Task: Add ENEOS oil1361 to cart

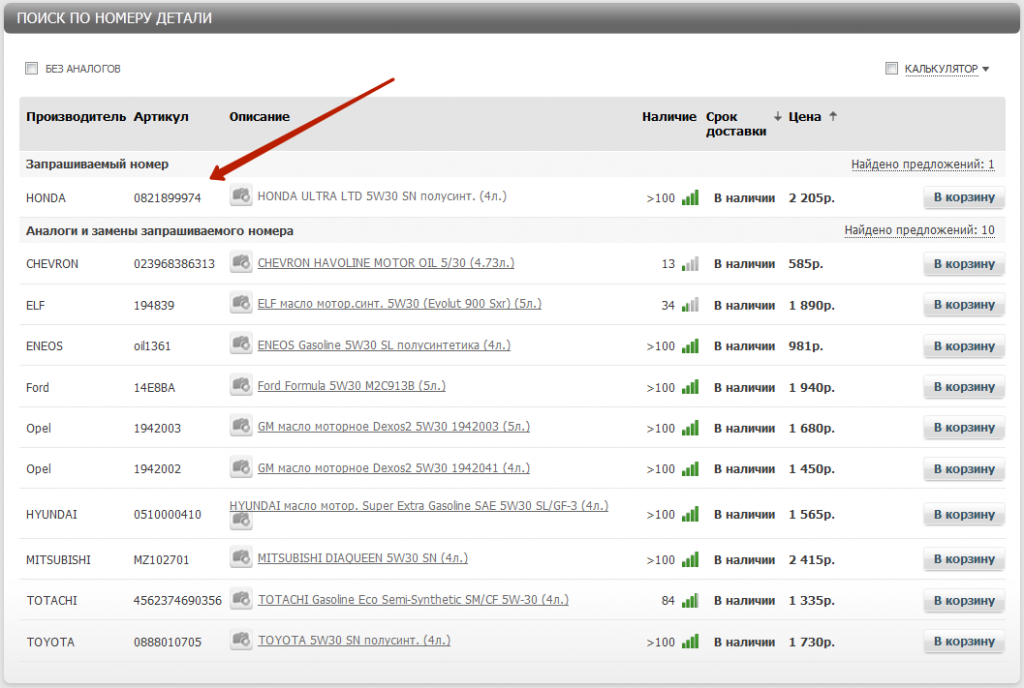Action: tap(964, 346)
